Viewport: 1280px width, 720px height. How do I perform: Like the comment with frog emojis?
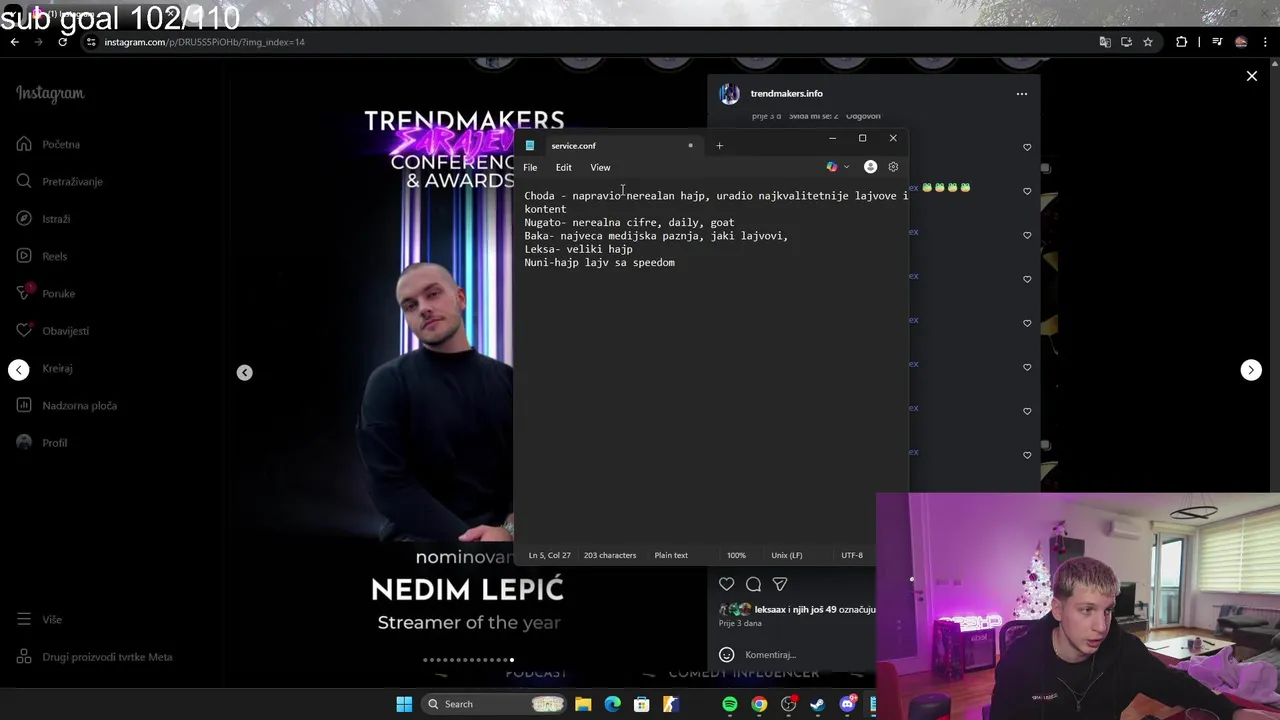pyautogui.click(x=1027, y=191)
